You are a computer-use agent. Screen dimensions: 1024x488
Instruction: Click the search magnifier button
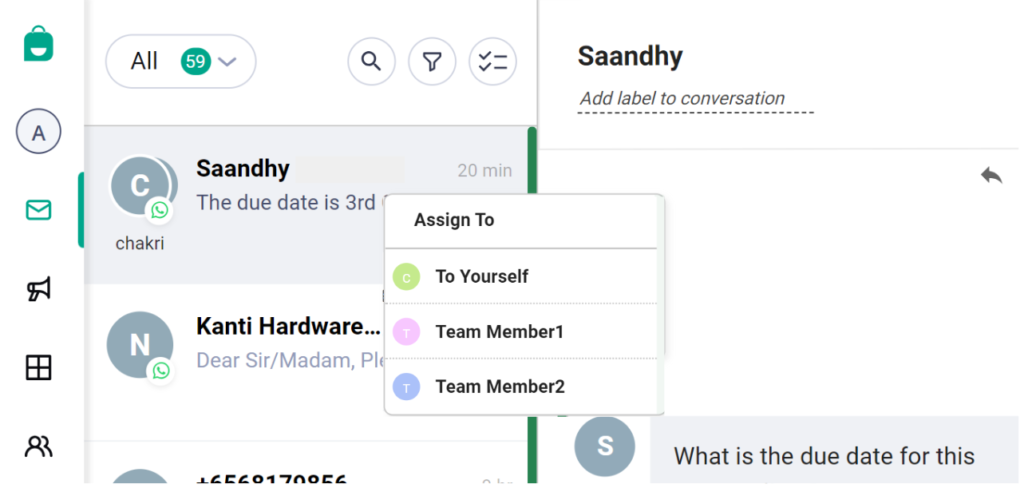click(x=371, y=62)
